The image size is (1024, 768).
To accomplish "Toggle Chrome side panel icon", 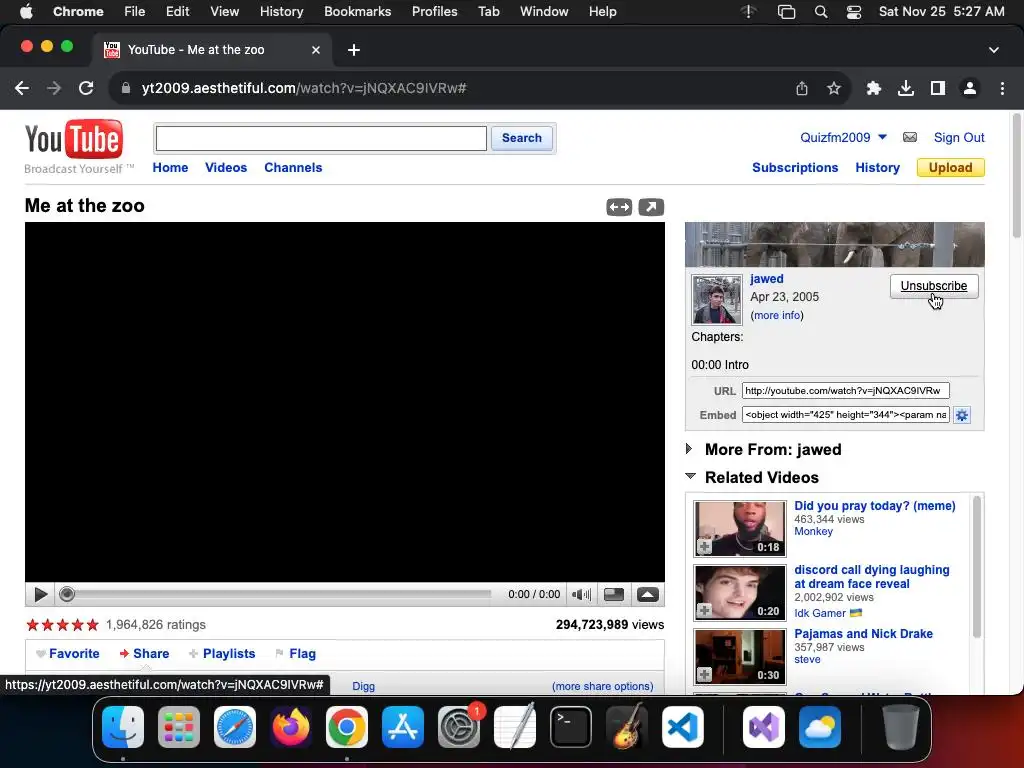I will tap(938, 88).
